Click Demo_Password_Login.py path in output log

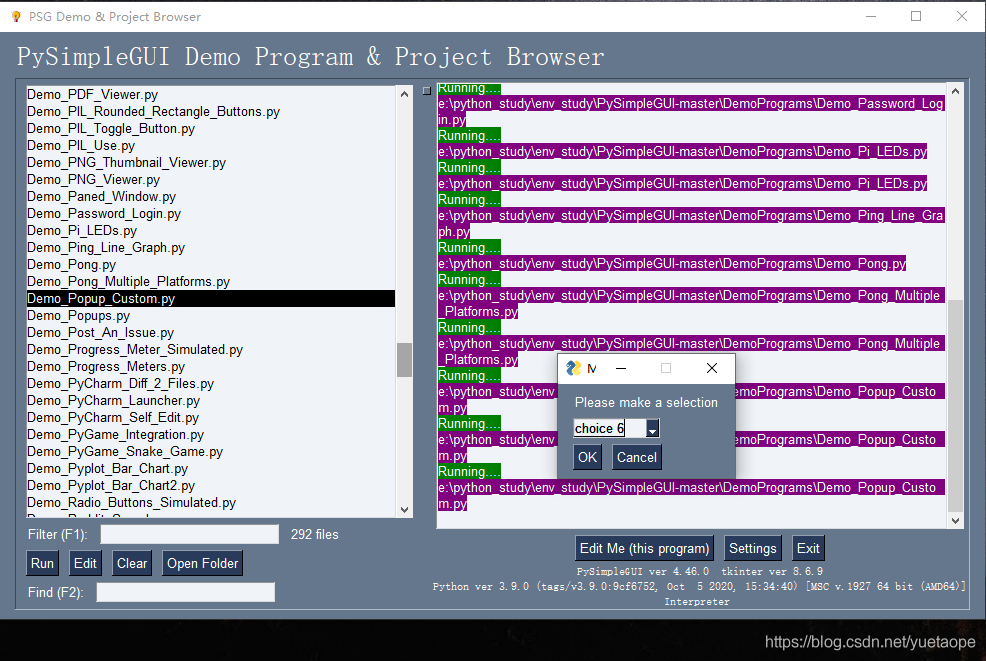tap(691, 111)
